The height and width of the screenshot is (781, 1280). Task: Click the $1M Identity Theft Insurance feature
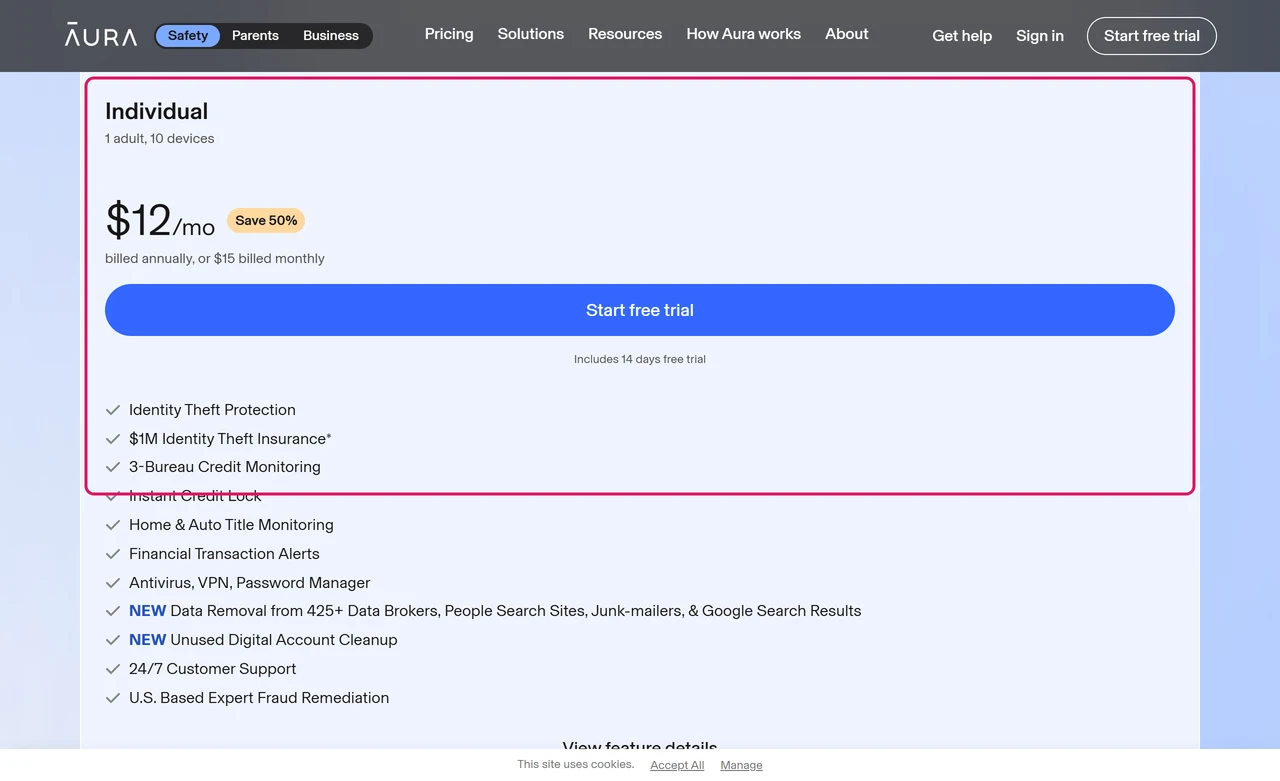[x=230, y=439]
